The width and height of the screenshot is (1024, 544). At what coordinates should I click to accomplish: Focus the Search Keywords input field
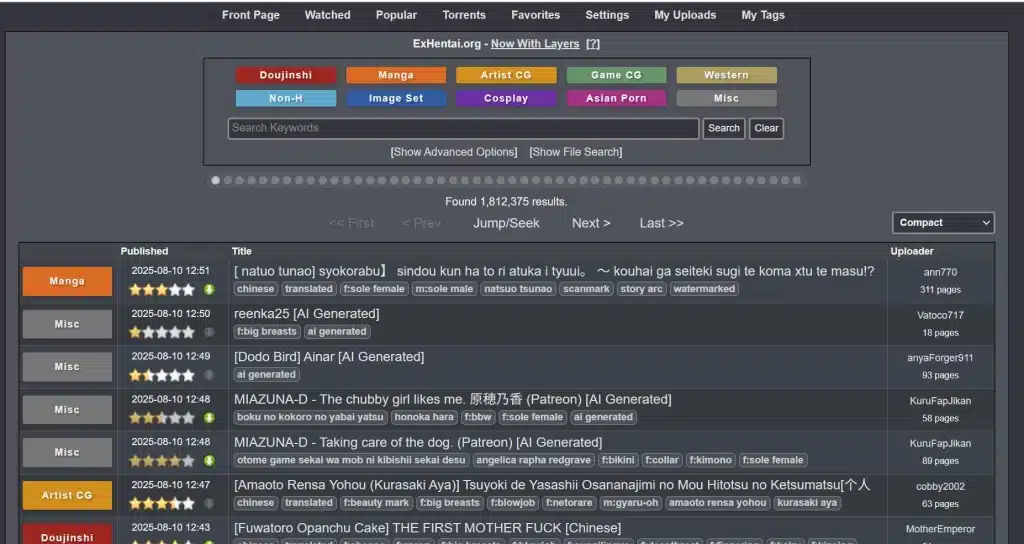pos(462,128)
